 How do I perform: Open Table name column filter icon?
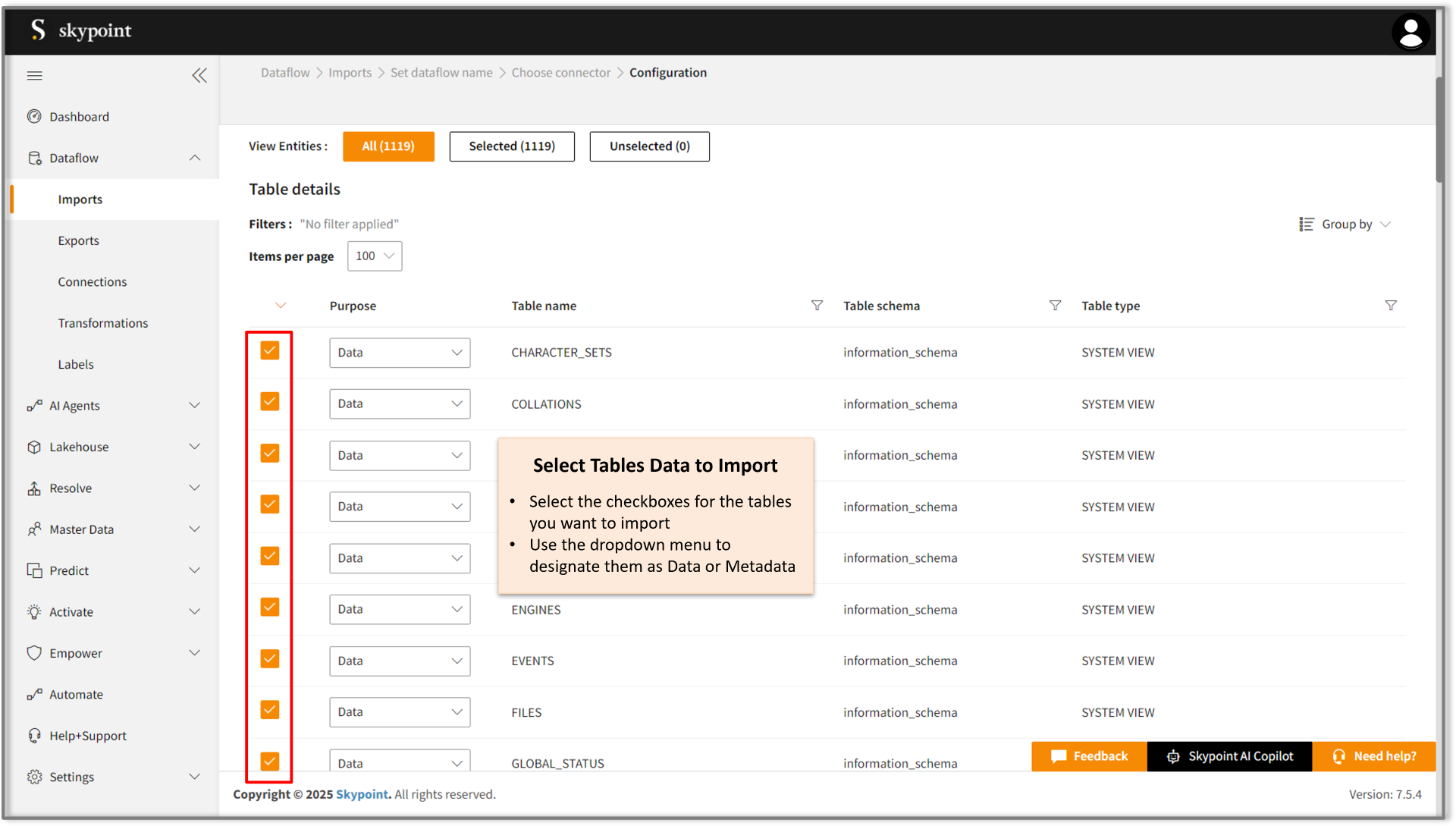click(x=817, y=305)
